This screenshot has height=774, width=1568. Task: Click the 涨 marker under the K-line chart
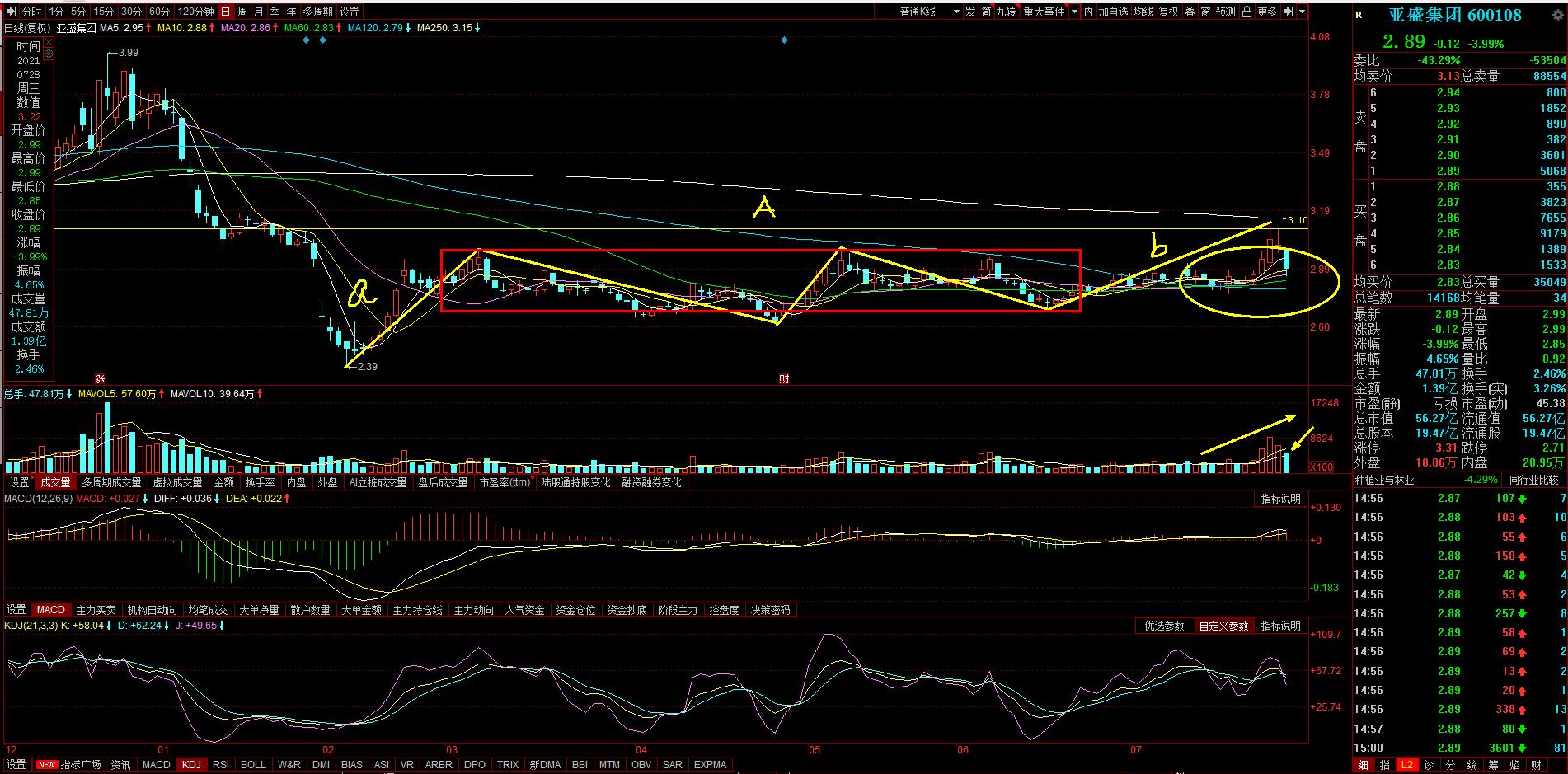pos(100,379)
